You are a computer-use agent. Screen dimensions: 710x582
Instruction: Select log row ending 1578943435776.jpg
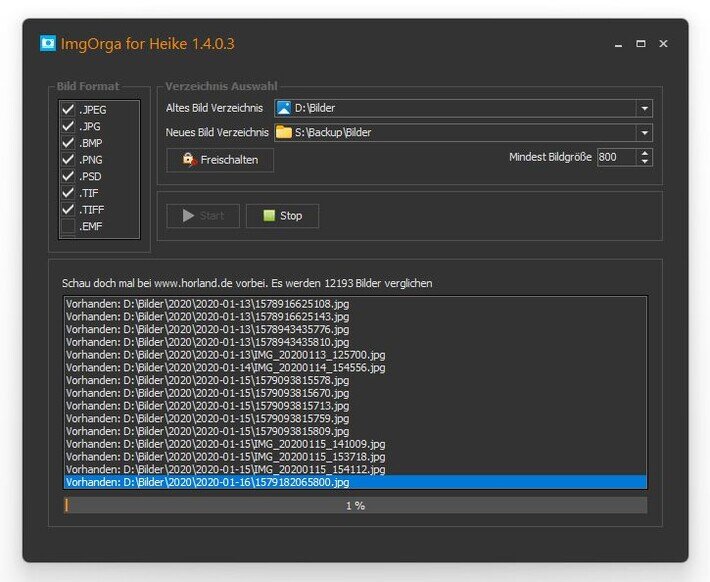coord(355,329)
